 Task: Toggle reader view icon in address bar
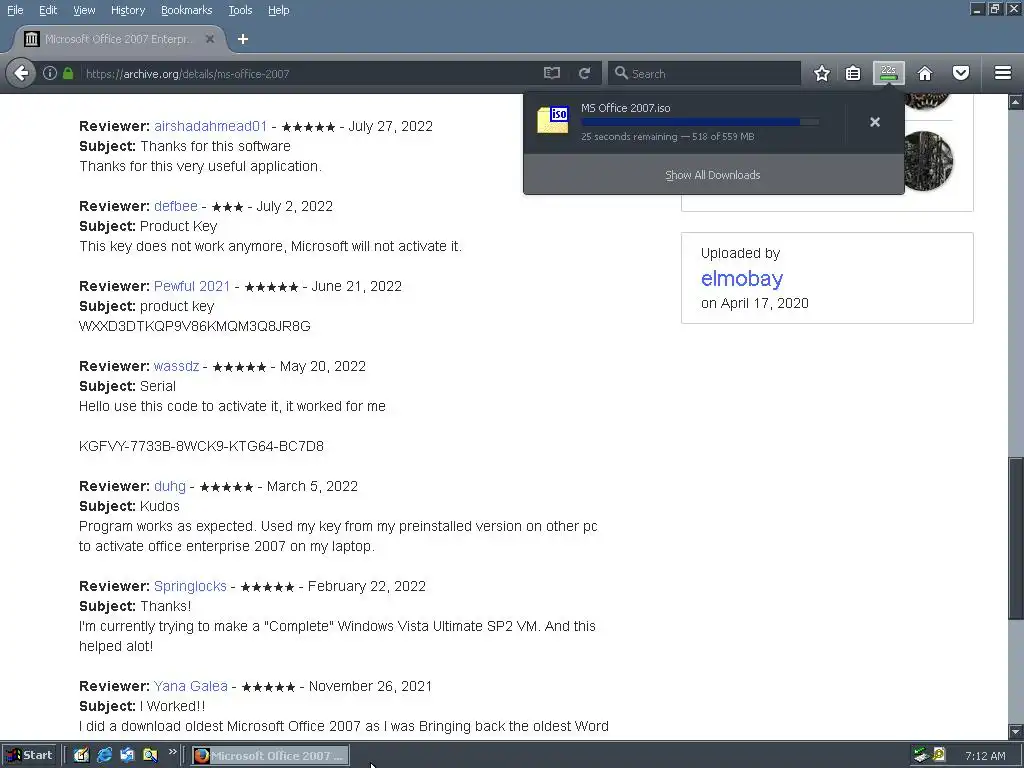(552, 73)
